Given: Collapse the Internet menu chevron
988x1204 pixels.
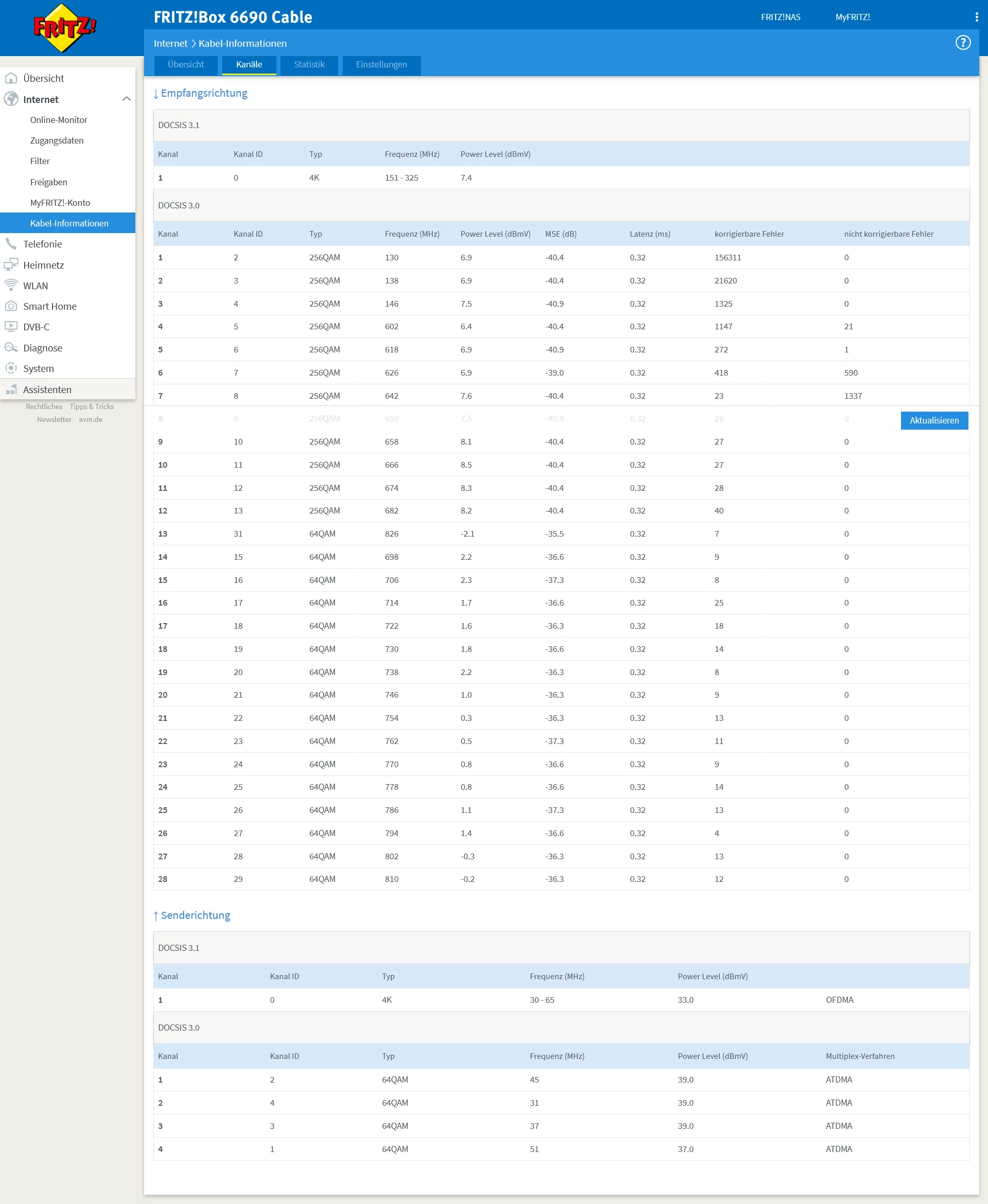Looking at the screenshot, I should pos(127,99).
